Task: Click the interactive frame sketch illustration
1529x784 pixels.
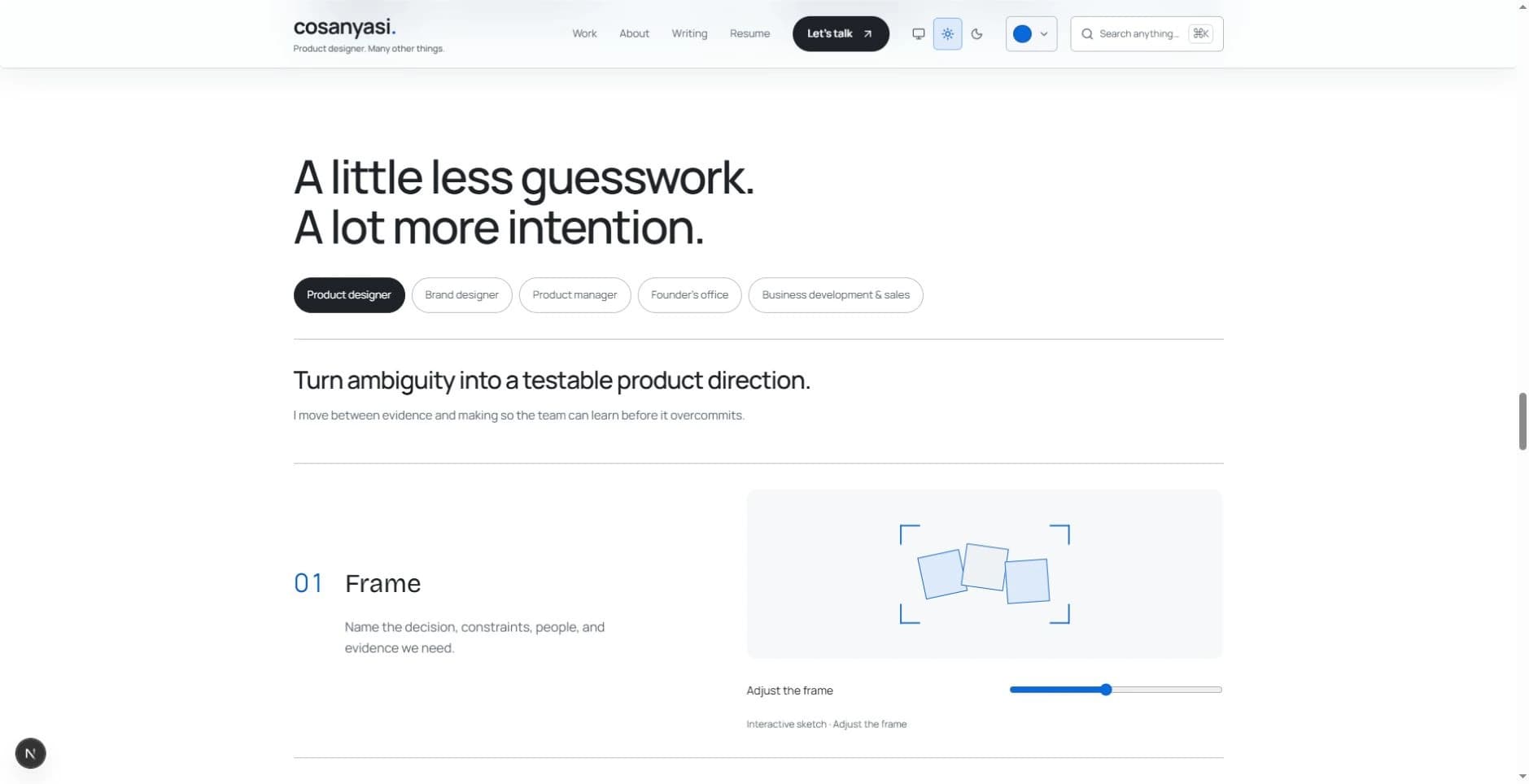Action: coord(985,574)
